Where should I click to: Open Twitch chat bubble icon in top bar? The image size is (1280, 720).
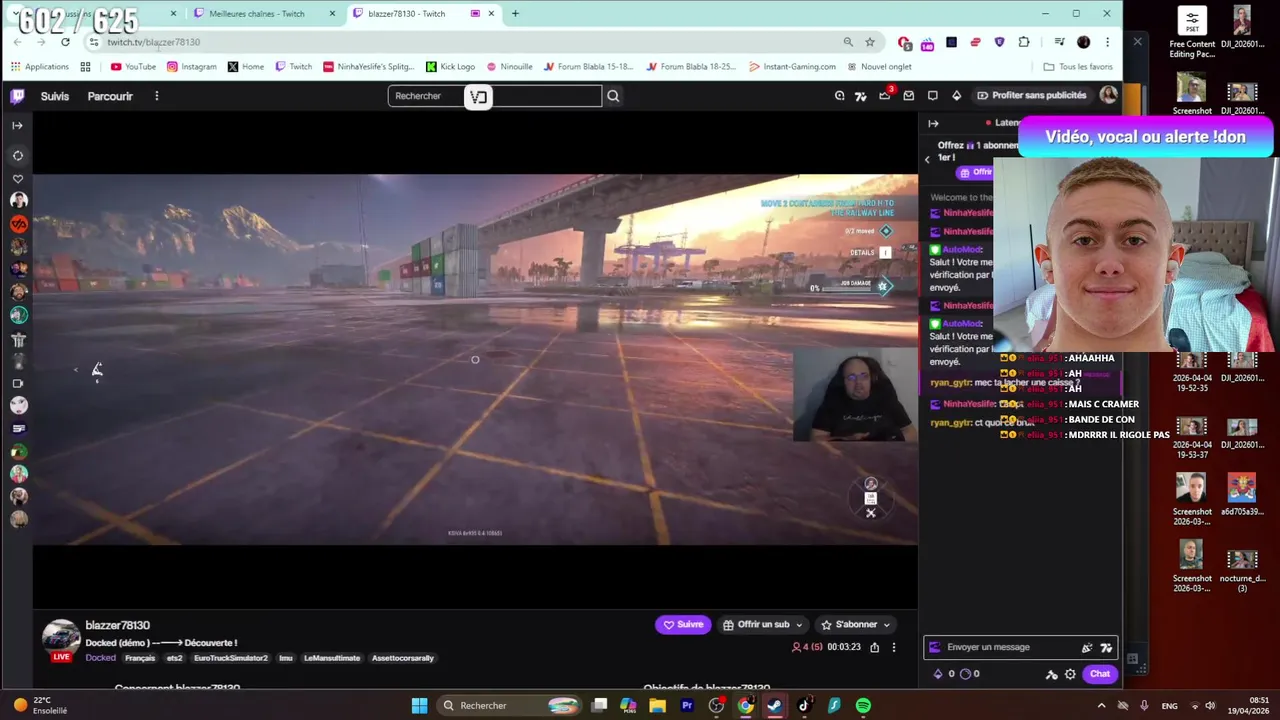point(932,96)
